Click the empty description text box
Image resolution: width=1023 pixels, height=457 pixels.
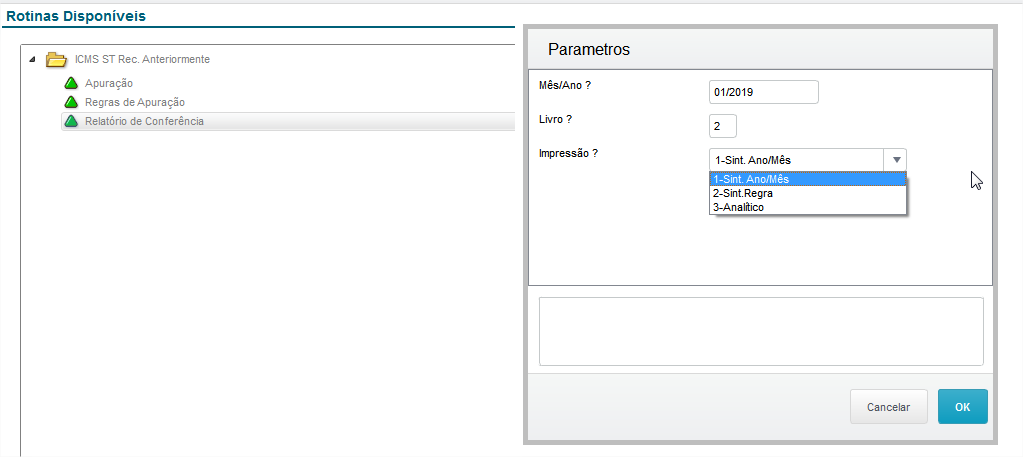(761, 331)
